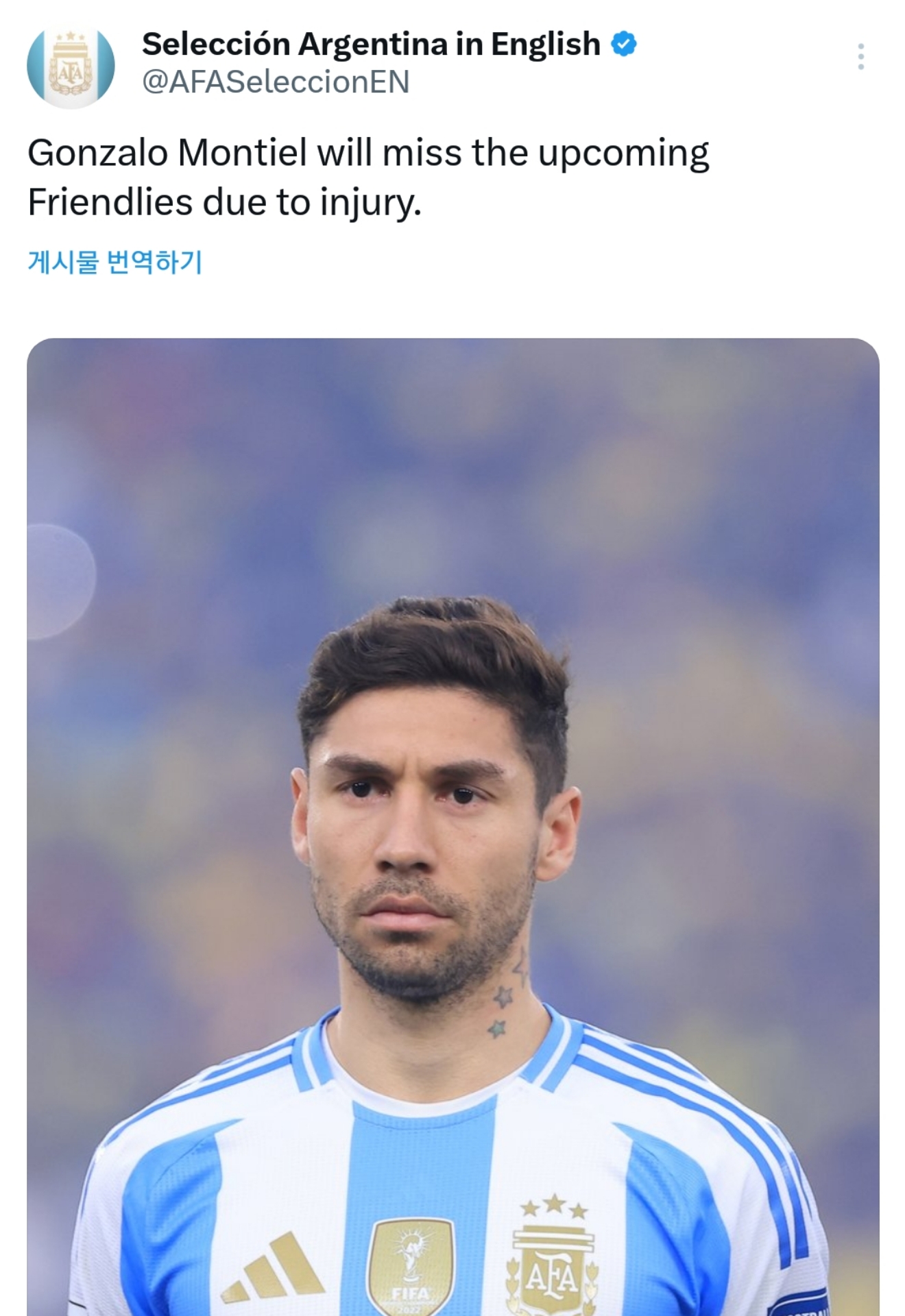The width and height of the screenshot is (905, 1316).
Task: Translate post via 게시물 번역하기 link
Action: 115,262
